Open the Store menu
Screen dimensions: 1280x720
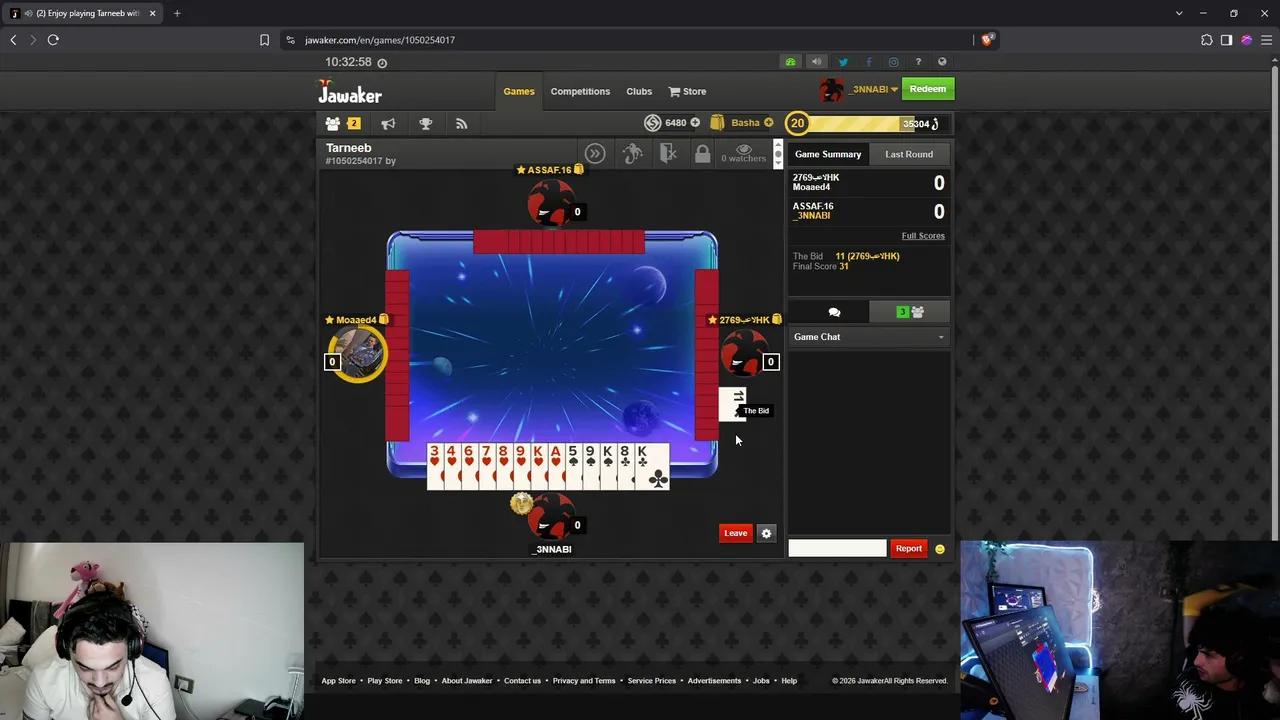coord(687,91)
